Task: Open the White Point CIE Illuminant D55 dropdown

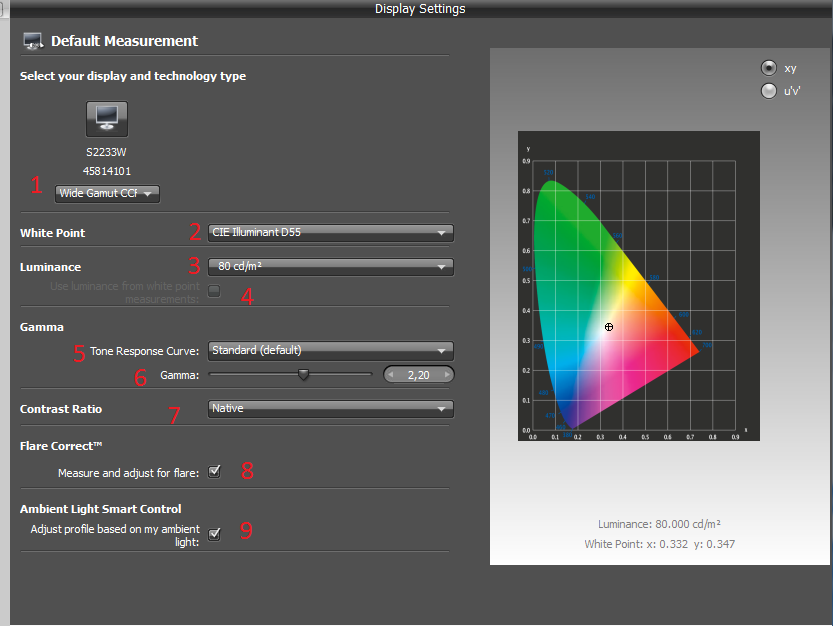Action: (330, 233)
